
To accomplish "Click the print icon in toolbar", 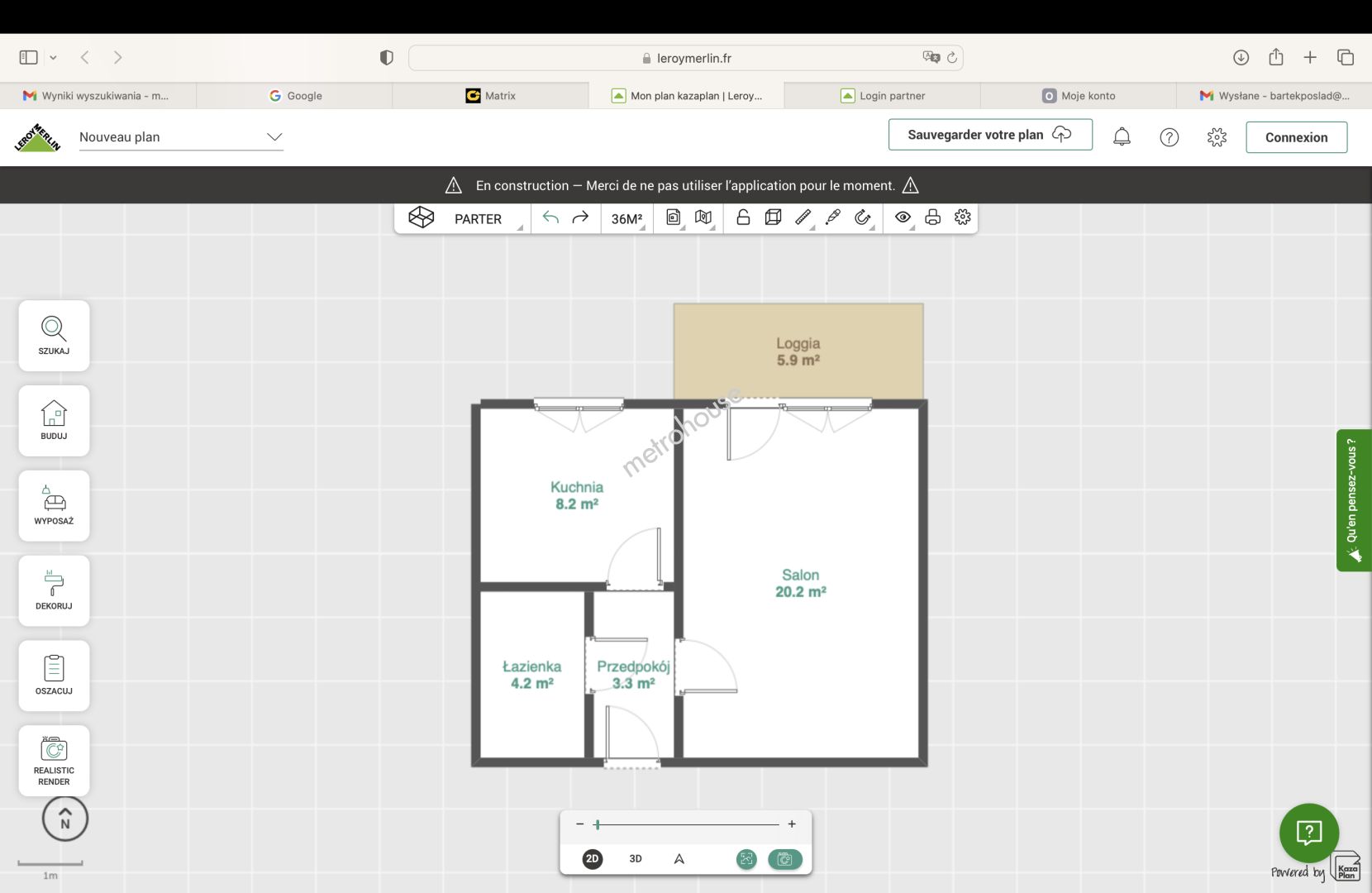I will tap(932, 217).
